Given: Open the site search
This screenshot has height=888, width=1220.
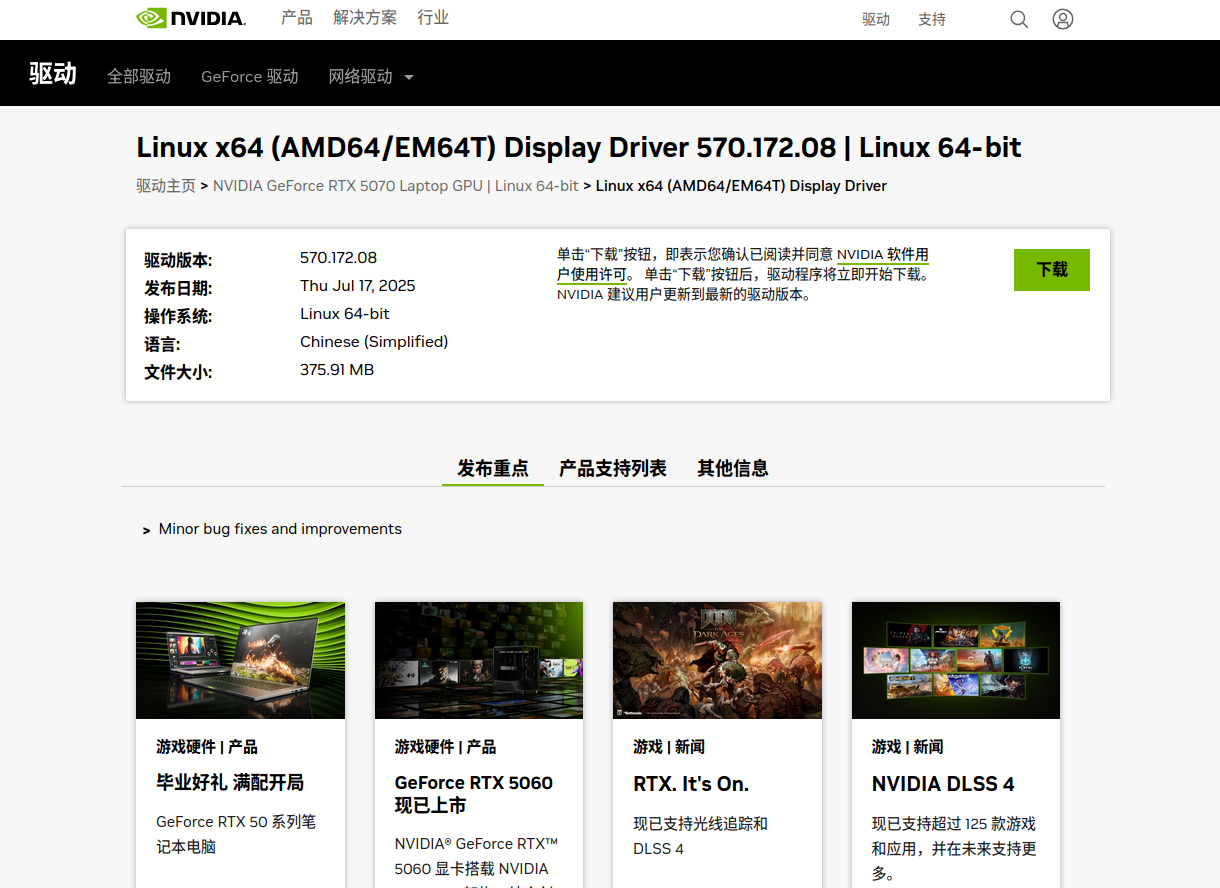Looking at the screenshot, I should (1018, 19).
